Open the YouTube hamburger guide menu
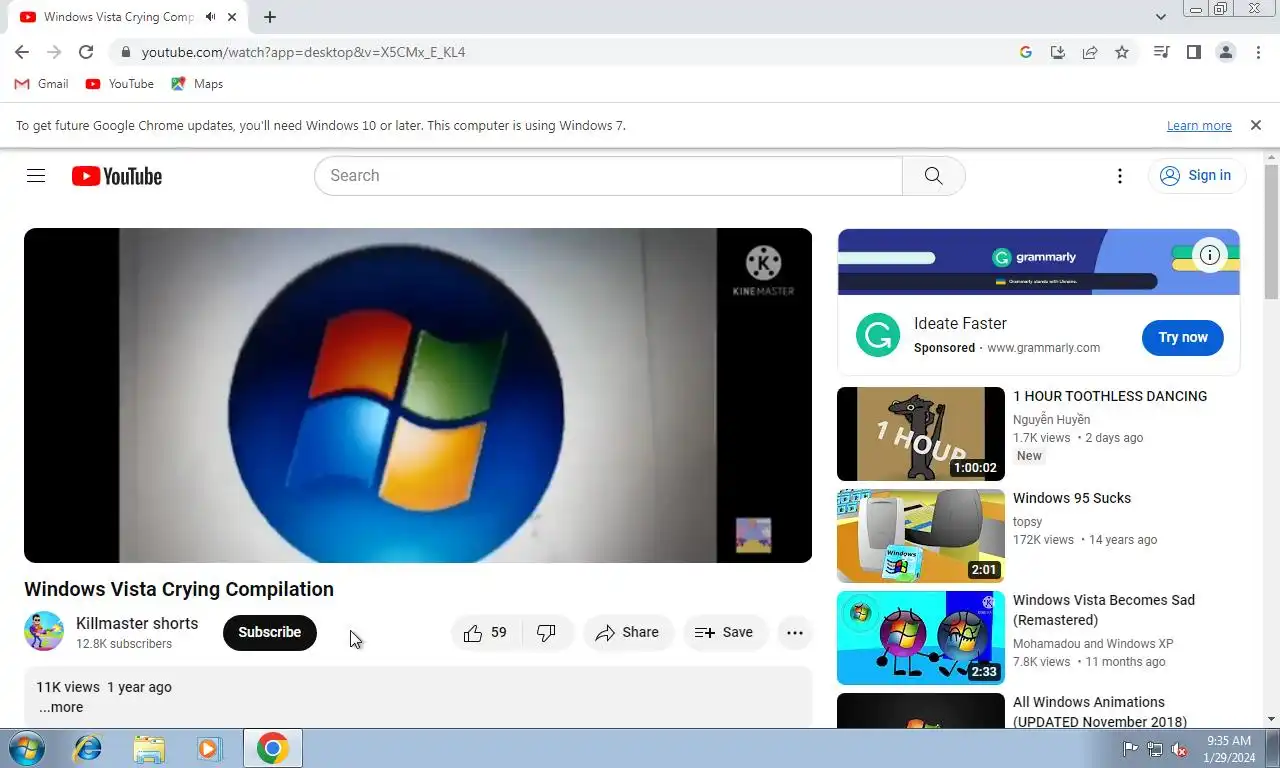 pos(36,176)
